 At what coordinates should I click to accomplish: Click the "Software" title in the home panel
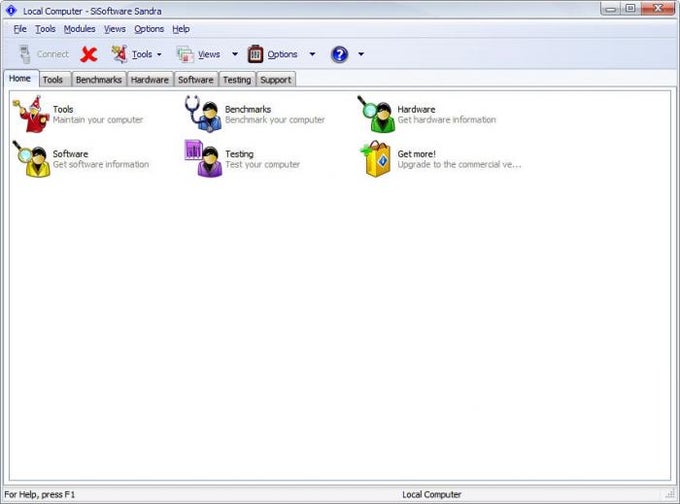[70, 154]
